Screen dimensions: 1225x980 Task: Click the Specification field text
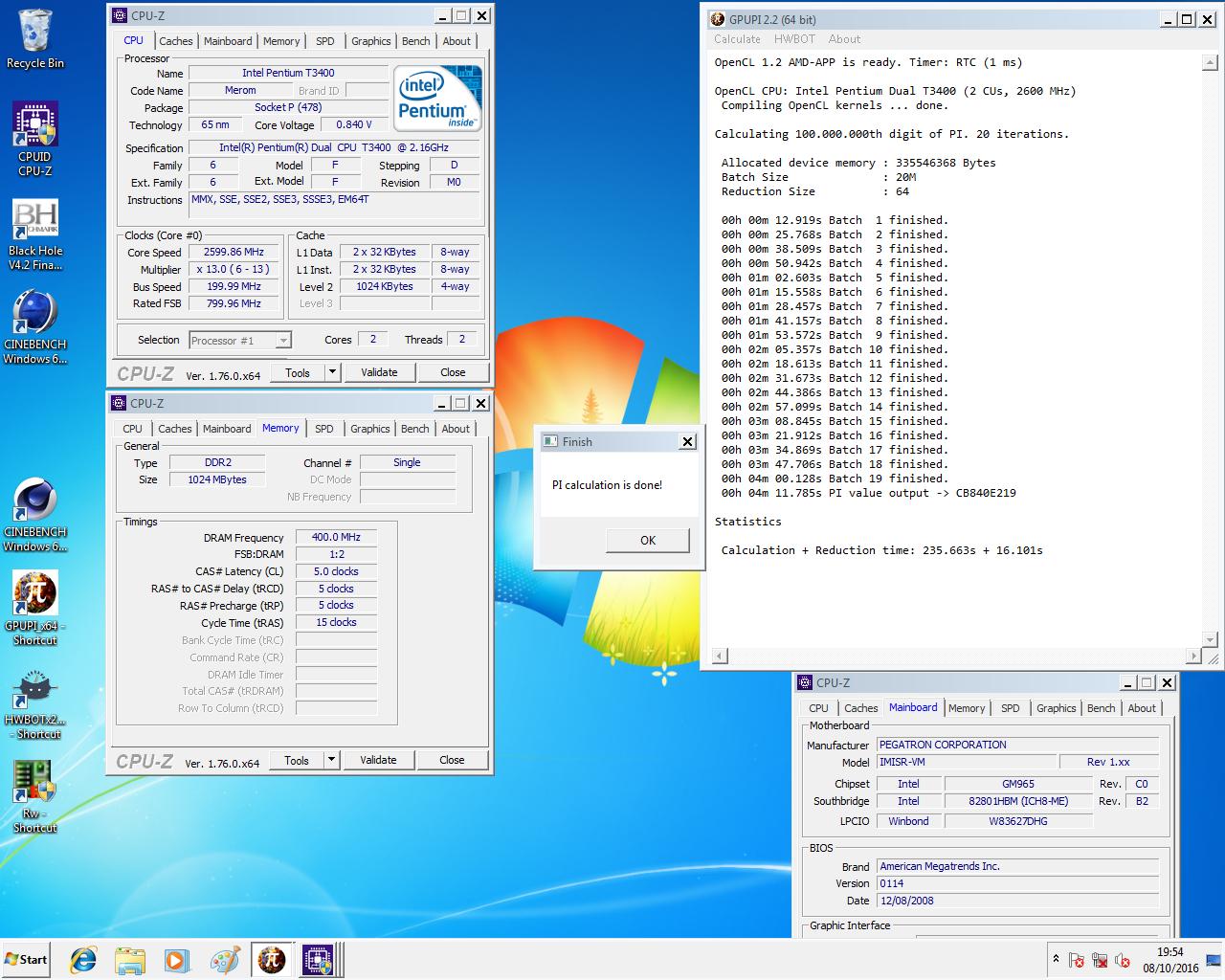click(334, 147)
